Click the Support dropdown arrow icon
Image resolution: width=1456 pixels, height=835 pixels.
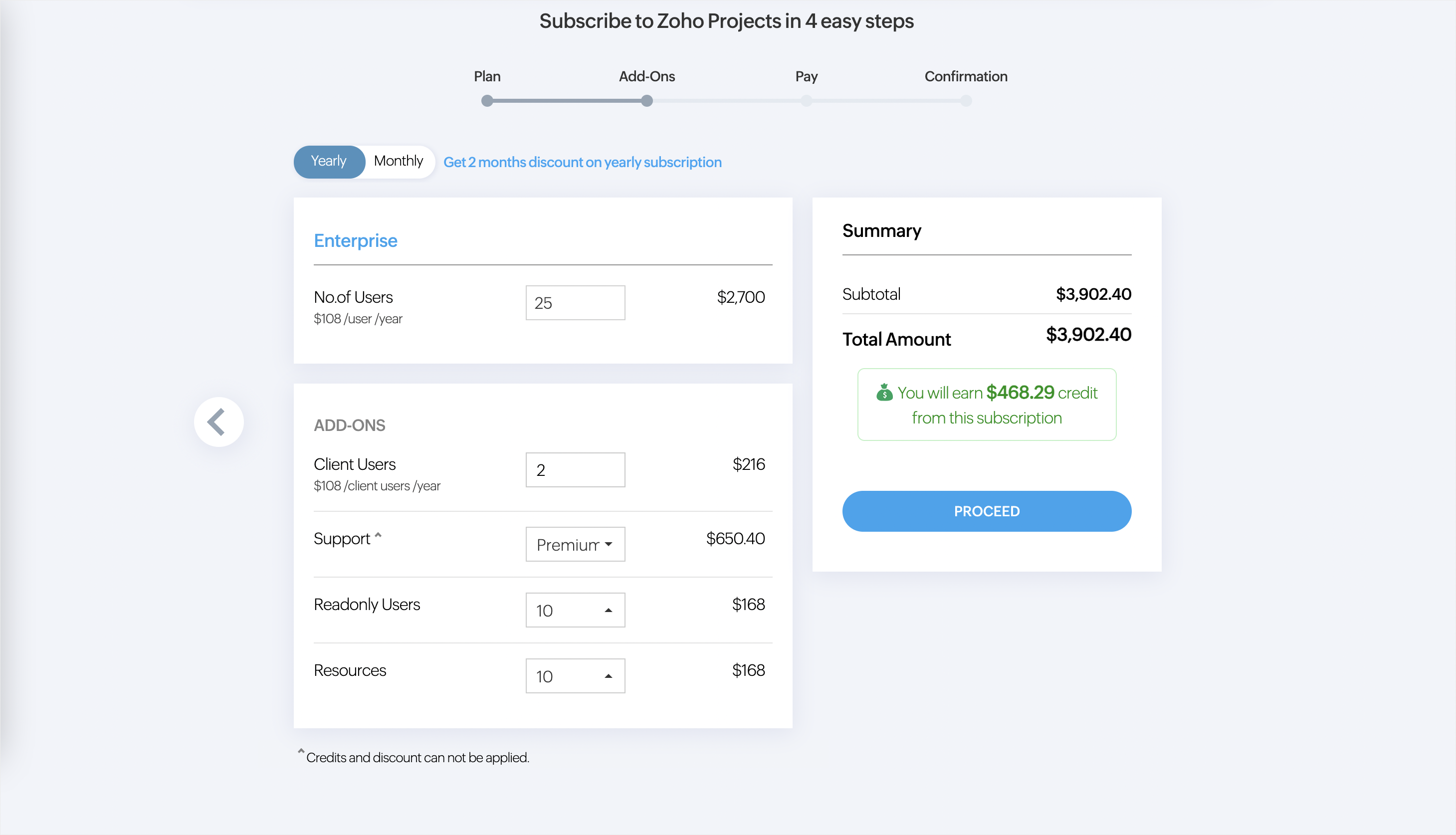[609, 544]
